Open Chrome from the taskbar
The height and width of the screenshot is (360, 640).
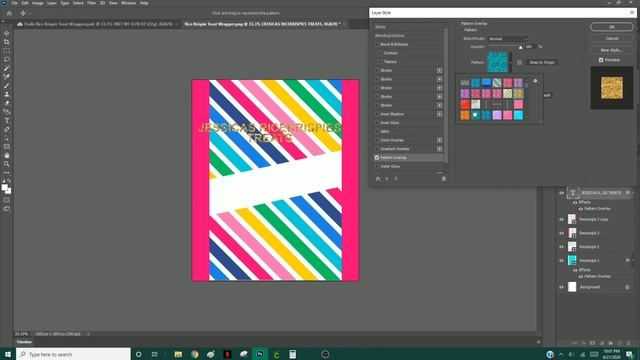[x=195, y=354]
